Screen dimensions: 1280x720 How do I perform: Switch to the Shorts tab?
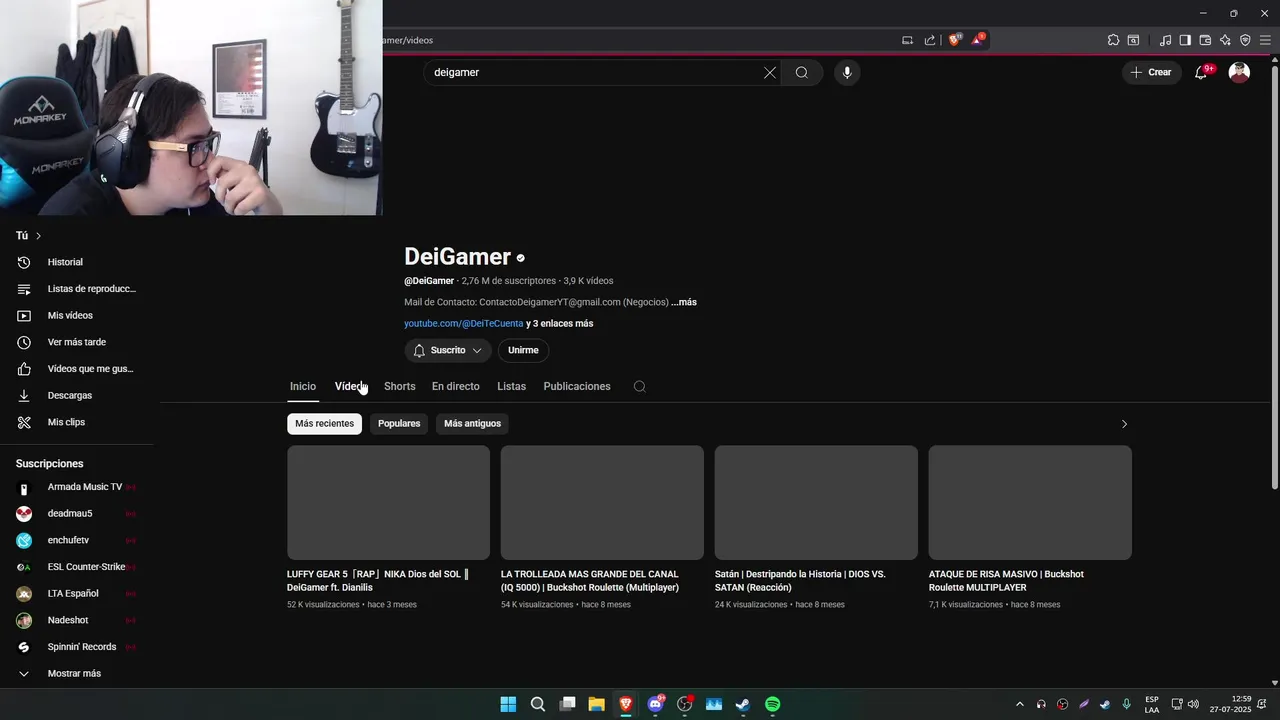(399, 386)
